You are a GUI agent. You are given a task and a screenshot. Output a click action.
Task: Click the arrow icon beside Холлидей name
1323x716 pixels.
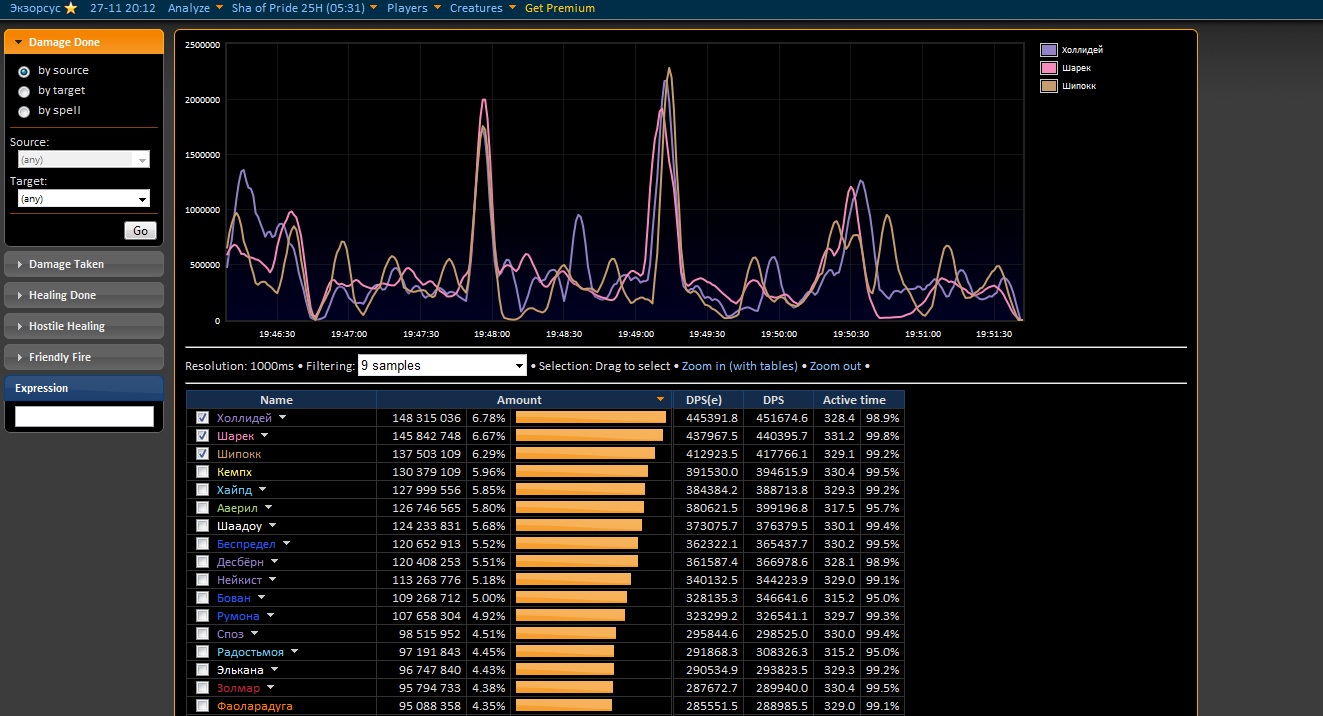click(x=283, y=418)
